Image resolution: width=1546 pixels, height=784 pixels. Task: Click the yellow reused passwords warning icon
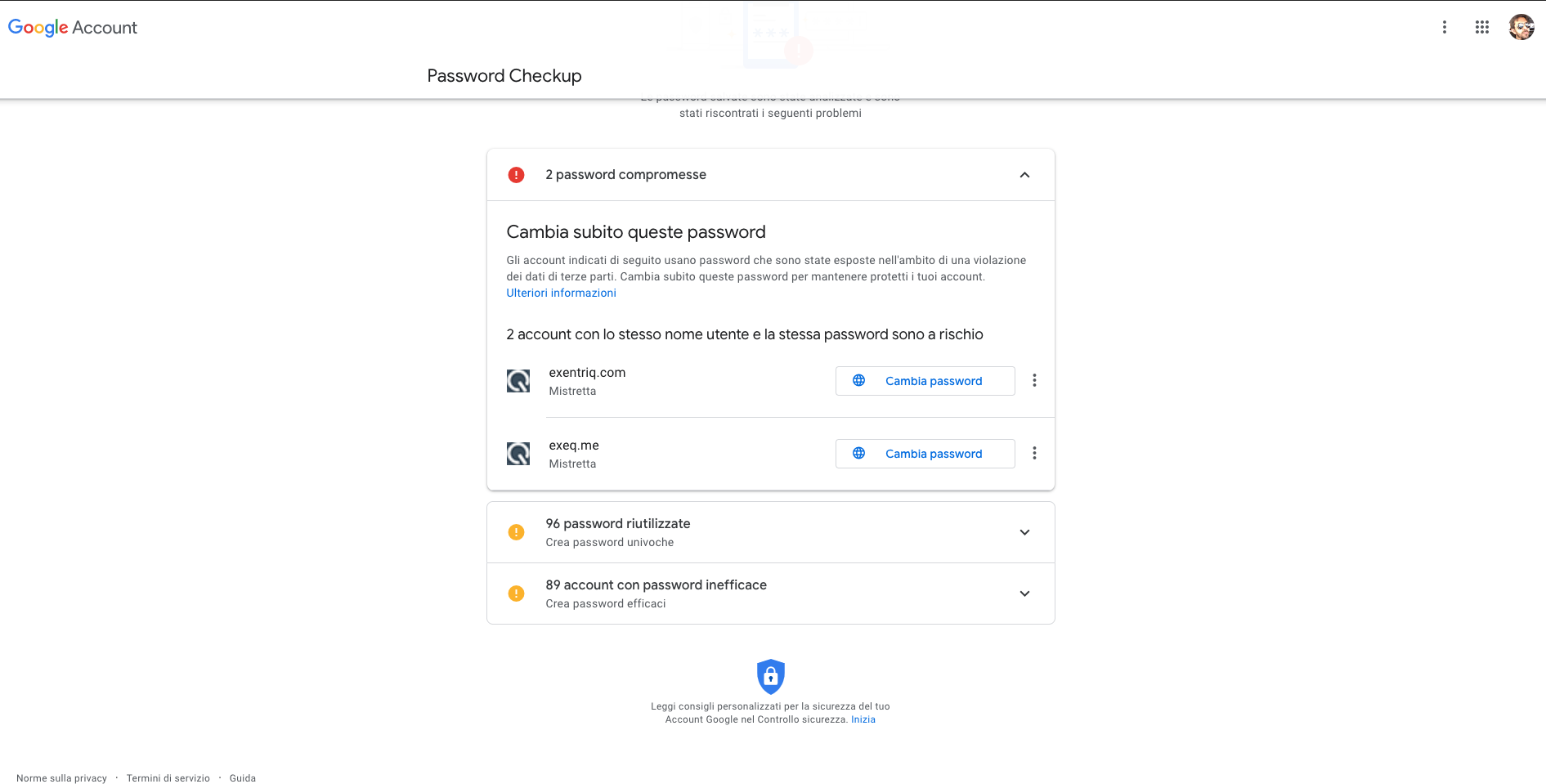click(516, 532)
